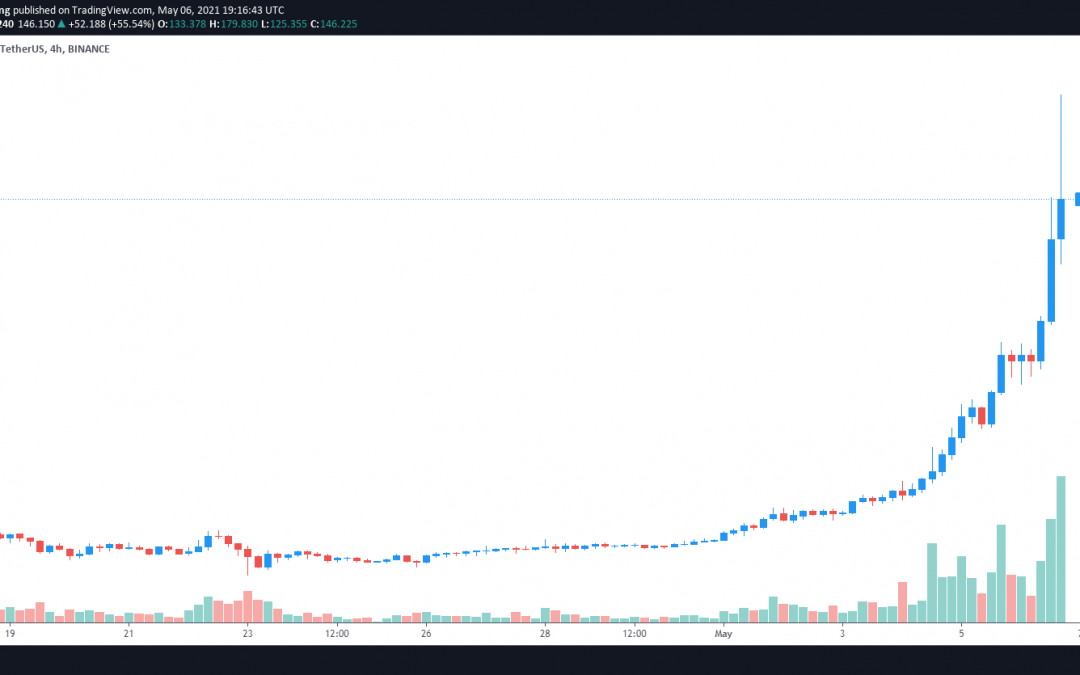Click the '12:00' label after date 28

tap(634, 634)
